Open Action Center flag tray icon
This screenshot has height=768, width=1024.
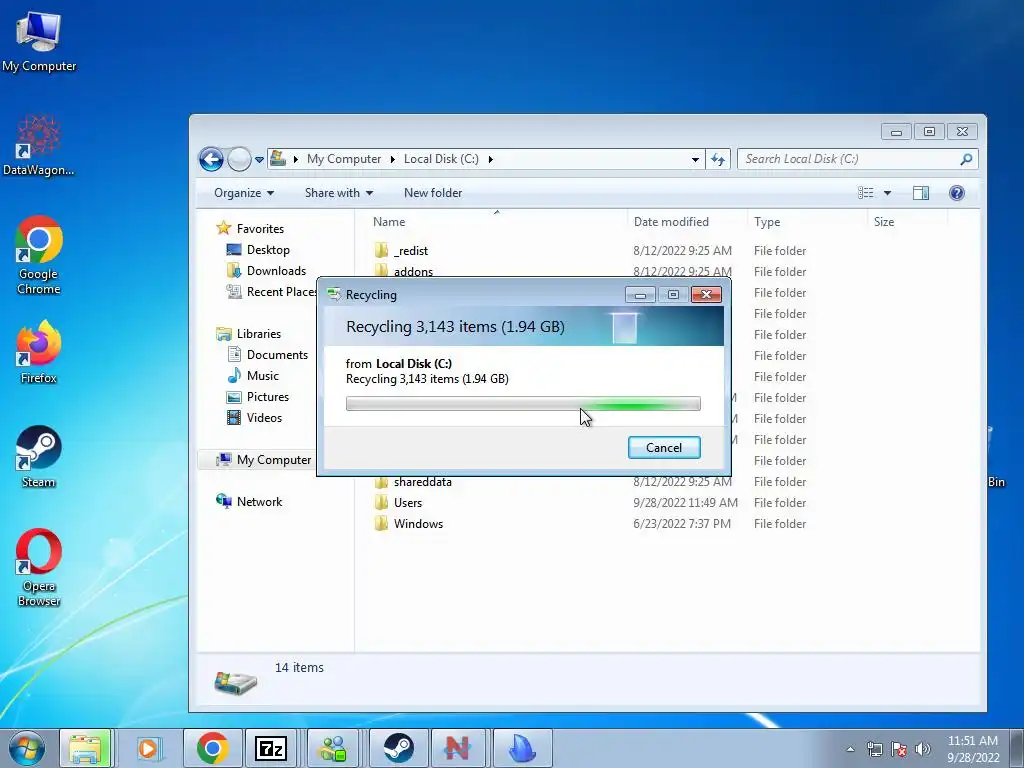(x=899, y=749)
